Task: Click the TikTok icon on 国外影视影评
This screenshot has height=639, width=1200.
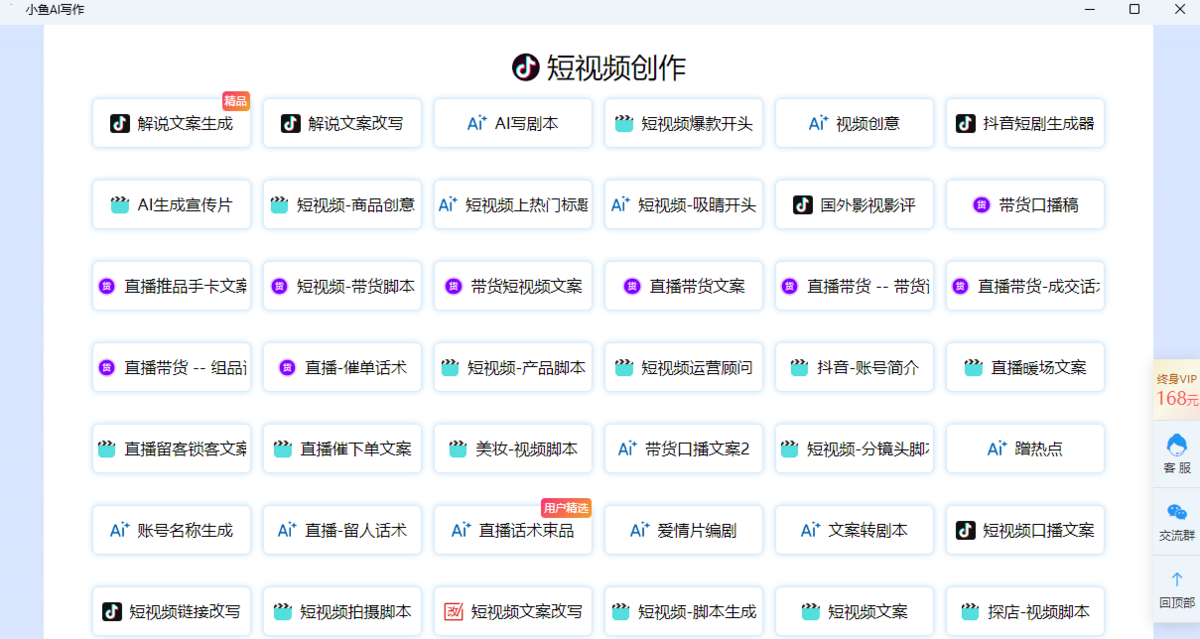Action: pyautogui.click(x=803, y=205)
